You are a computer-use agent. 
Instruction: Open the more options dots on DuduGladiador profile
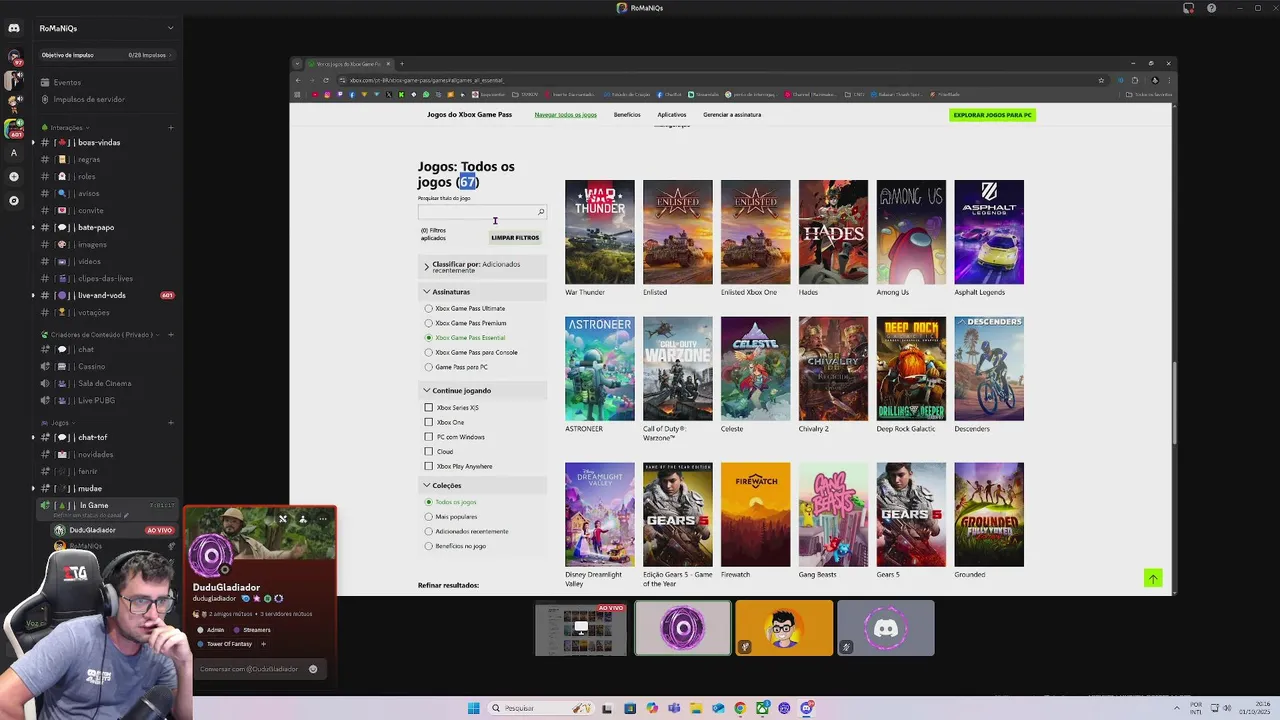pyautogui.click(x=322, y=519)
